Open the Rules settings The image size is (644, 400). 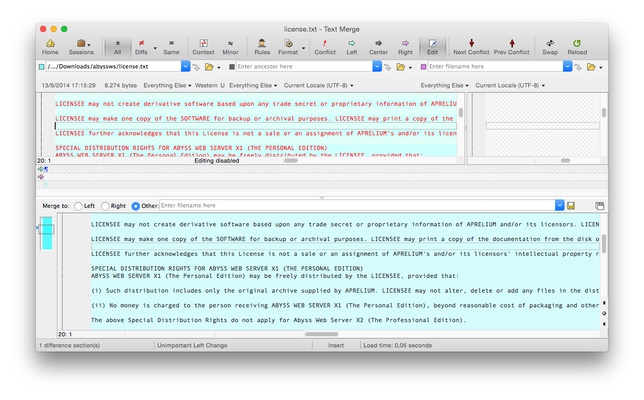point(262,47)
